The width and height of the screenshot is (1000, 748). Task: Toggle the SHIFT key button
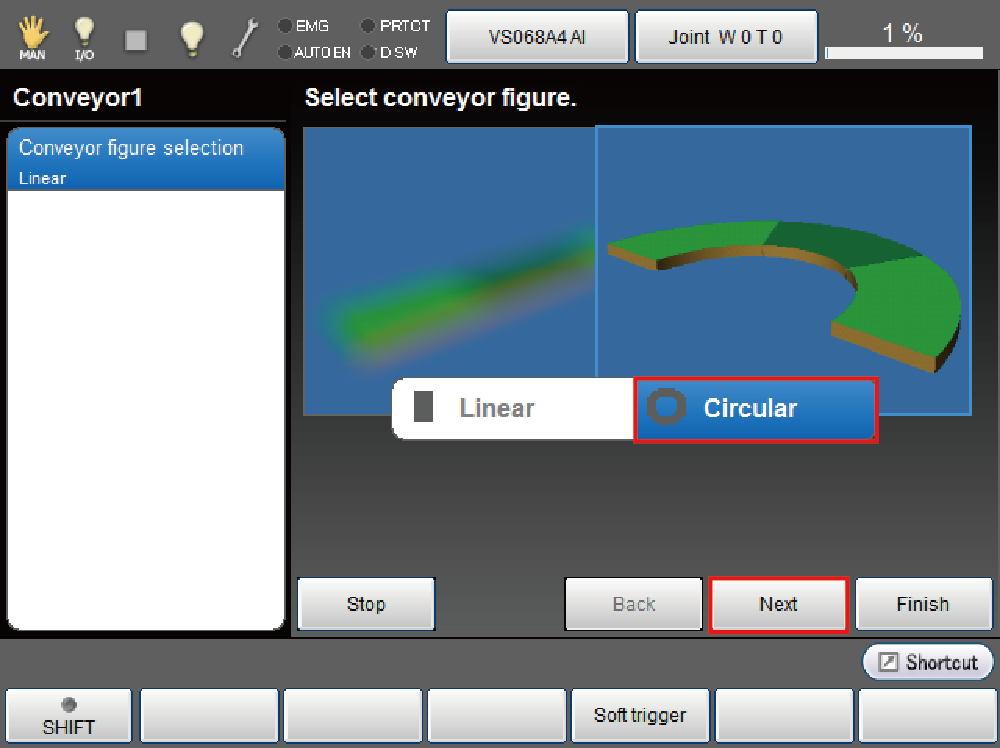(68, 716)
